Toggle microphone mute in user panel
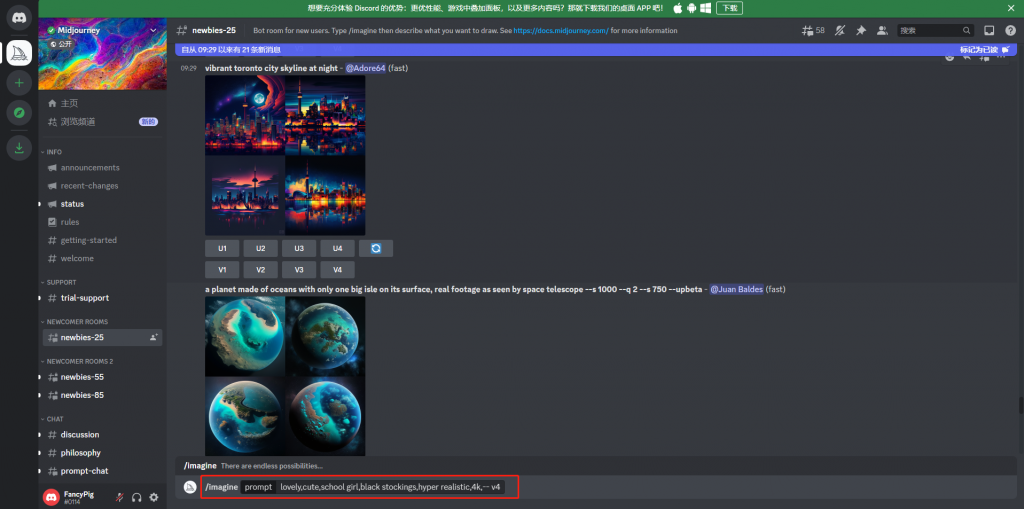 click(x=120, y=497)
